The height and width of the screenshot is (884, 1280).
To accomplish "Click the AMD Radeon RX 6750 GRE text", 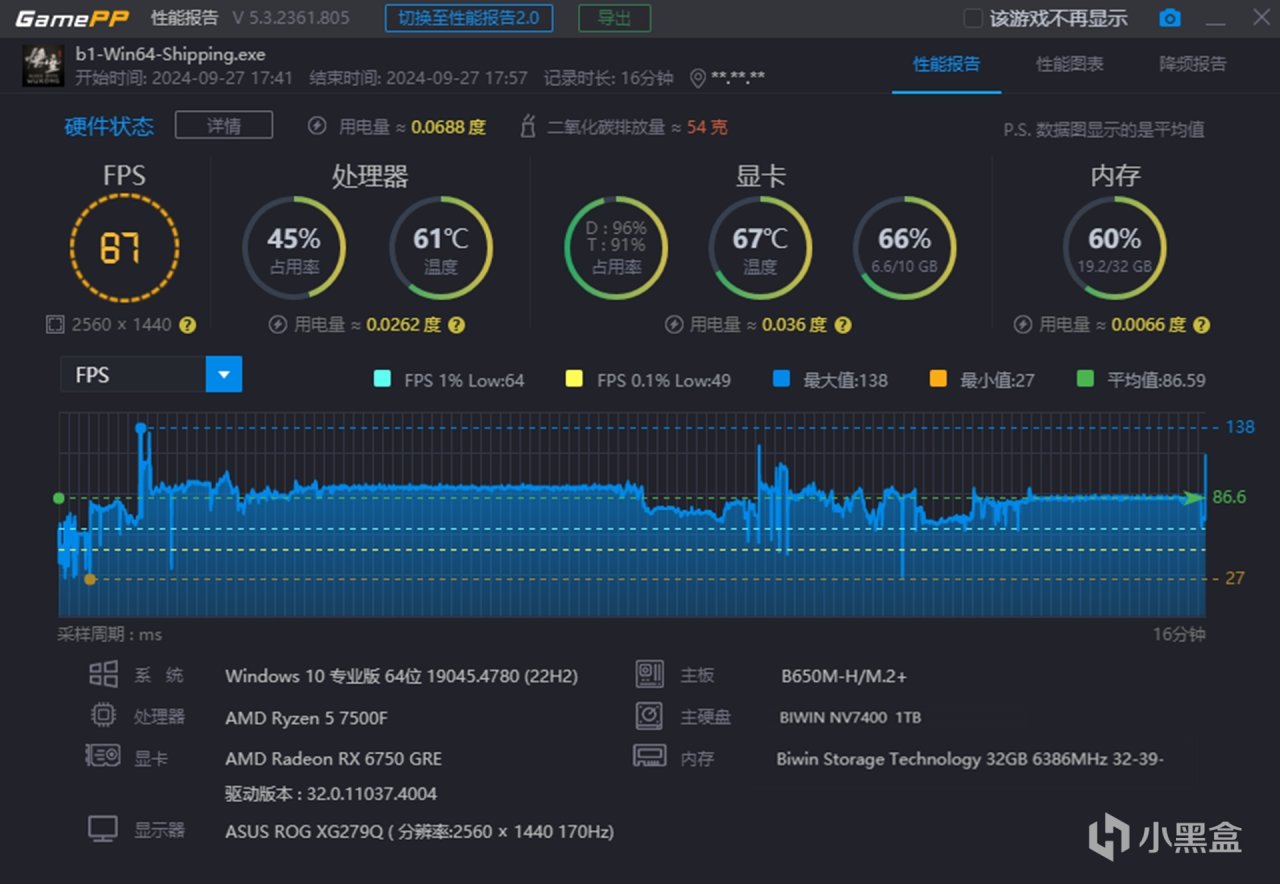I will coord(334,758).
